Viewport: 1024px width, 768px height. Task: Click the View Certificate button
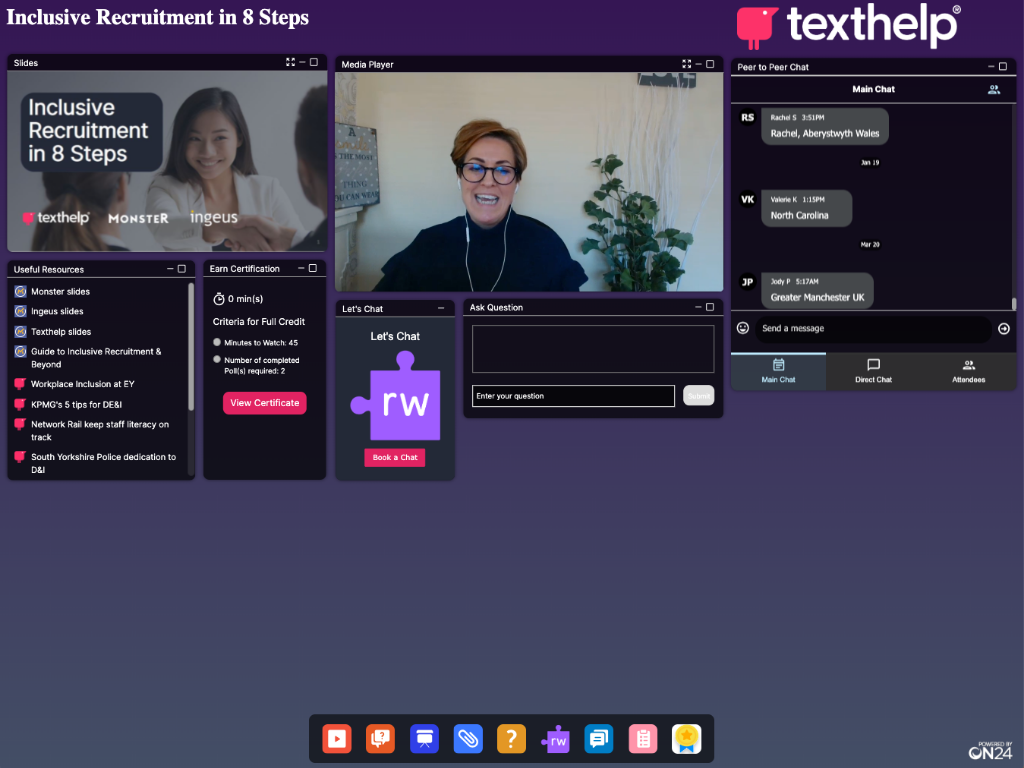tap(264, 402)
